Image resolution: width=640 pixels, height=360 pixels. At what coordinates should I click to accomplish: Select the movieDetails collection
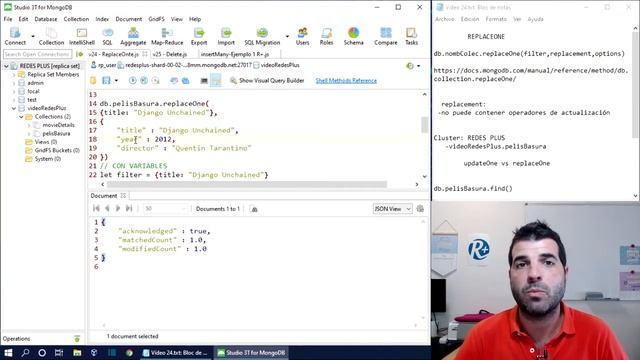(58, 125)
